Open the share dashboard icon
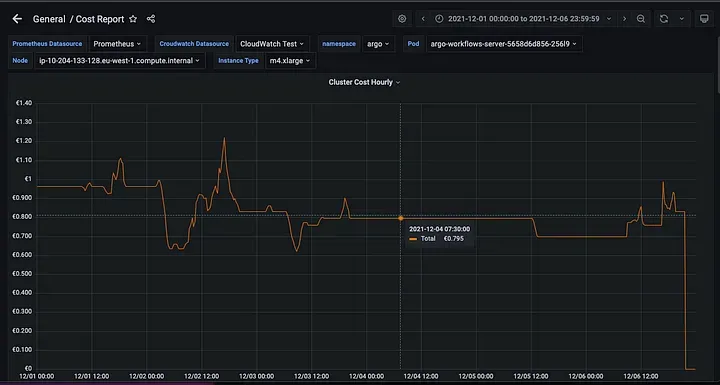The height and width of the screenshot is (385, 720). coord(151,19)
